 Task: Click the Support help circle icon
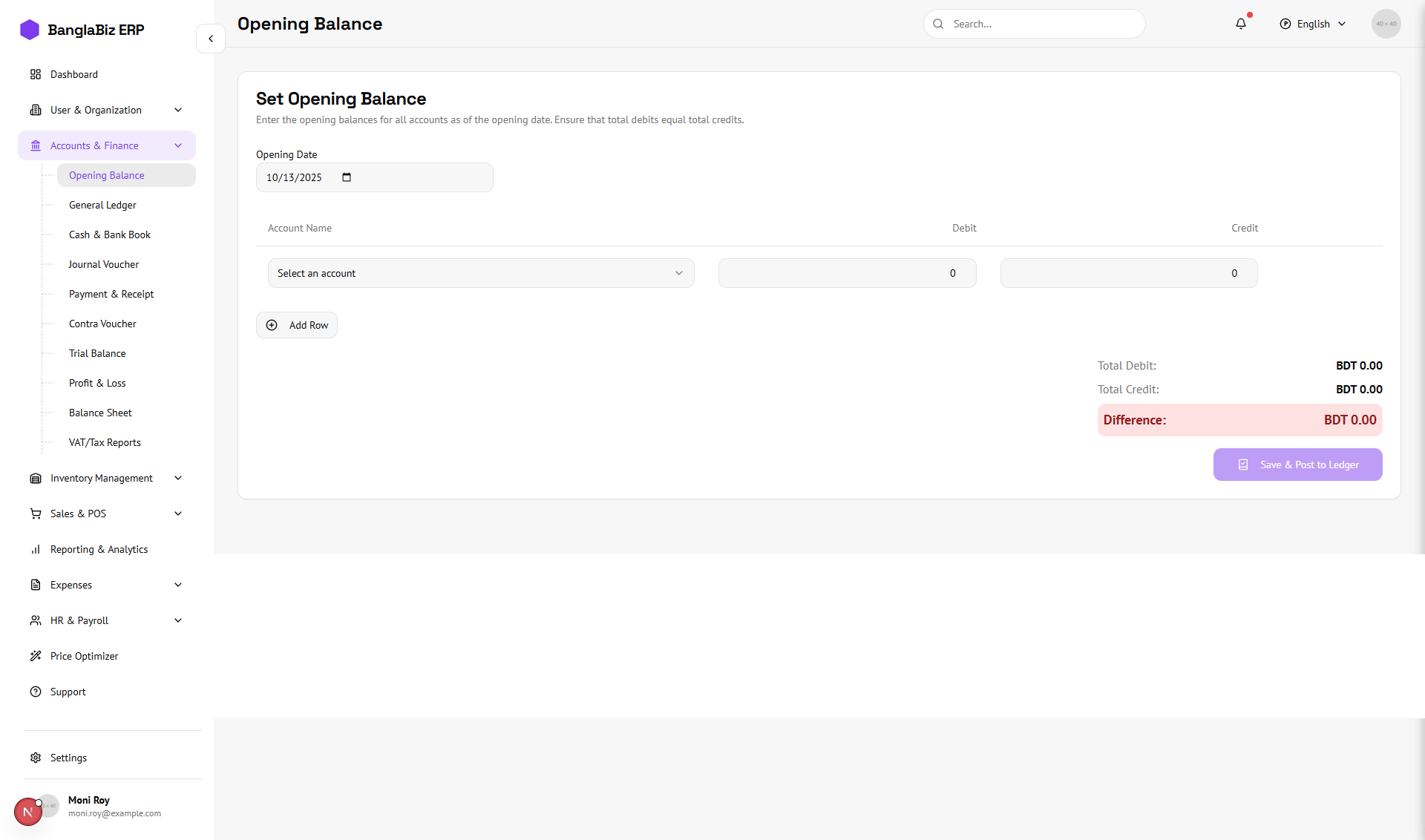tap(36, 692)
